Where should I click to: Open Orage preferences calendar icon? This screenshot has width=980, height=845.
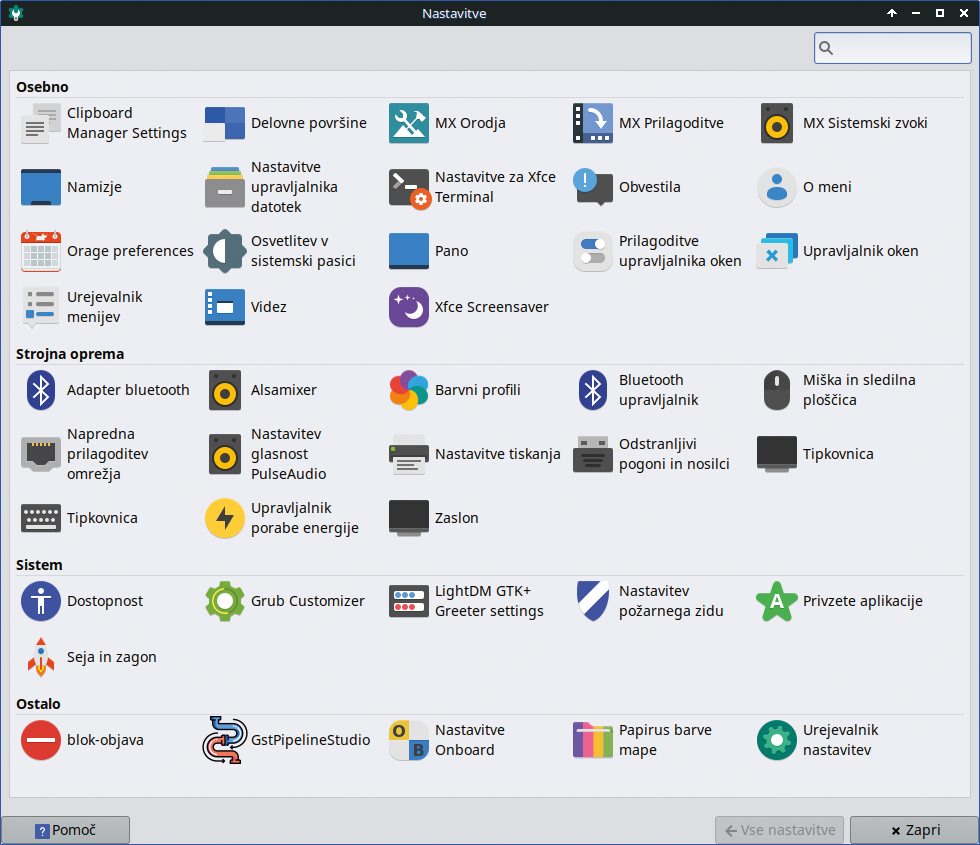[x=41, y=251]
